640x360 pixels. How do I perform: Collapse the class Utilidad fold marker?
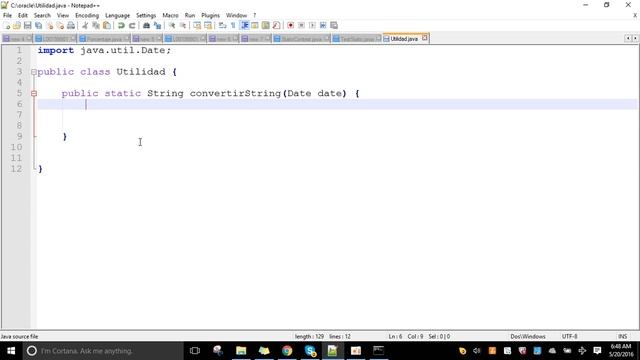(34, 72)
